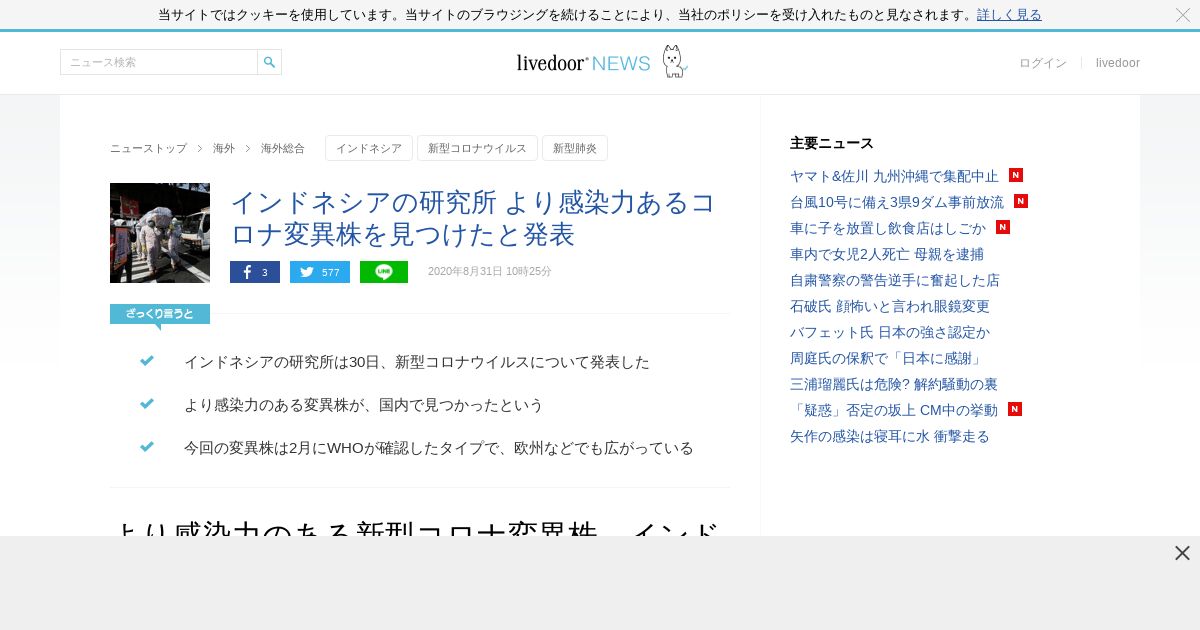
Task: Open 矢作の感染は寝耳に水 衝撃走る
Action: click(x=890, y=436)
